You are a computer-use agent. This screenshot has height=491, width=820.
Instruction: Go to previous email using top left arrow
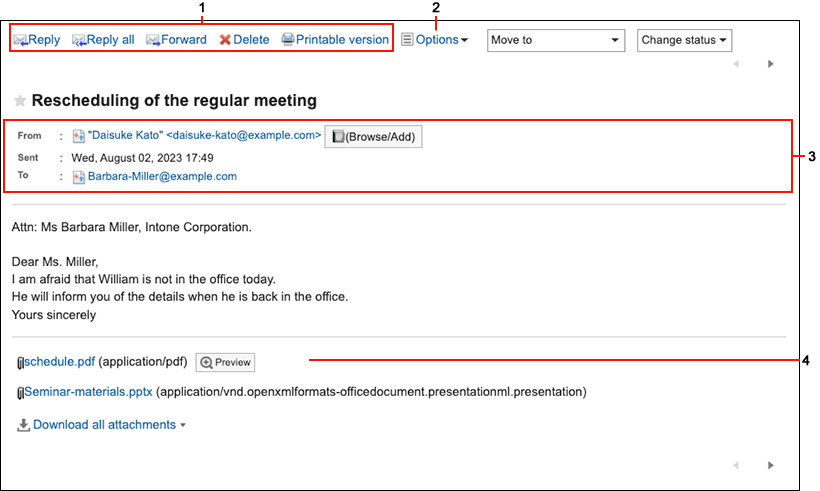[736, 64]
